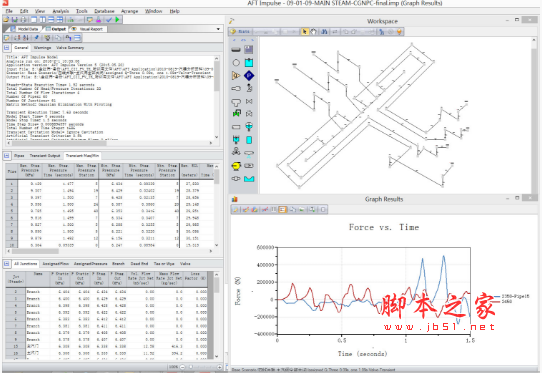
Task: Click the binoculars find icon in Workspace
Action: click(324, 32)
